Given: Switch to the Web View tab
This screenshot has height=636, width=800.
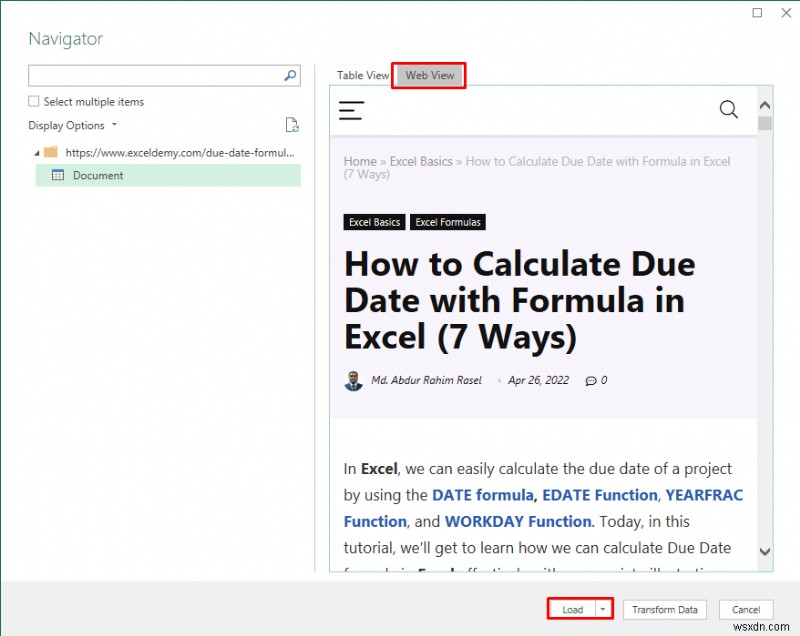Looking at the screenshot, I should point(428,74).
